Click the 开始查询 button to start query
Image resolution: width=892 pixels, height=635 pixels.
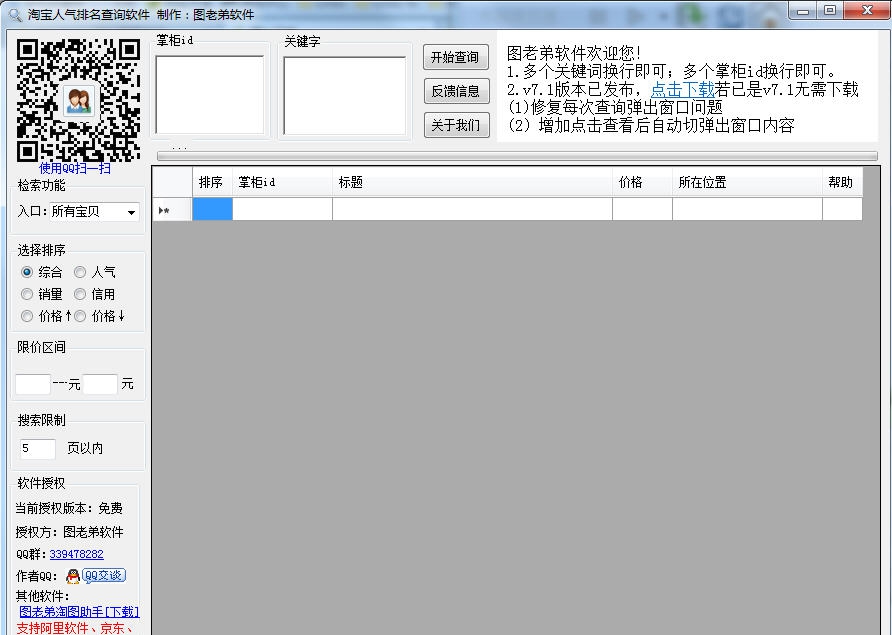tap(456, 56)
